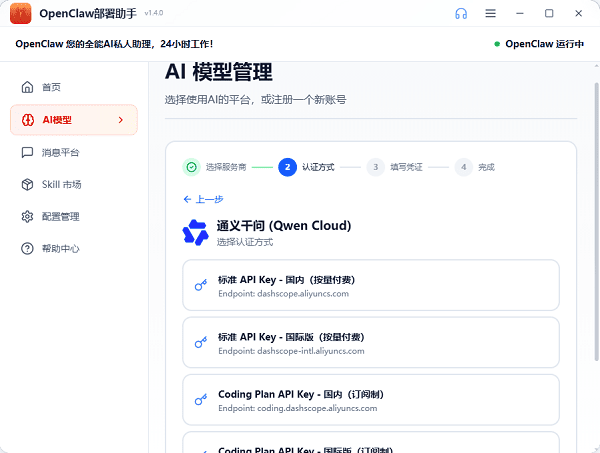The height and width of the screenshot is (453, 600).
Task: Open Skill 市场 sidebar item
Action: pos(74,184)
